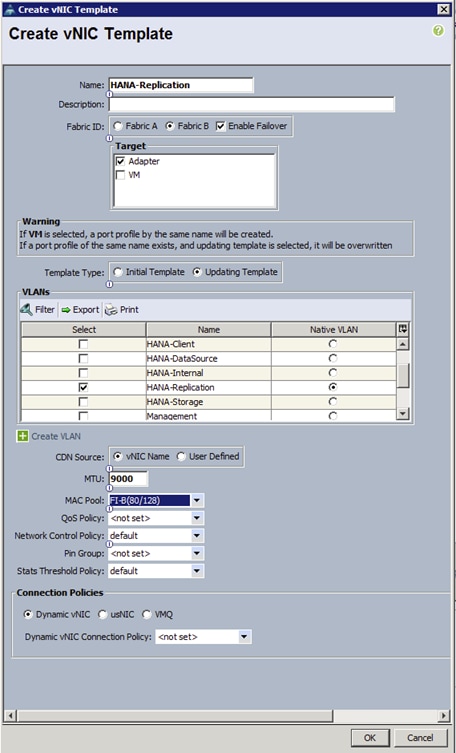The image size is (456, 753).
Task: Set HANA-Storage as native VLAN
Action: [x=333, y=401]
